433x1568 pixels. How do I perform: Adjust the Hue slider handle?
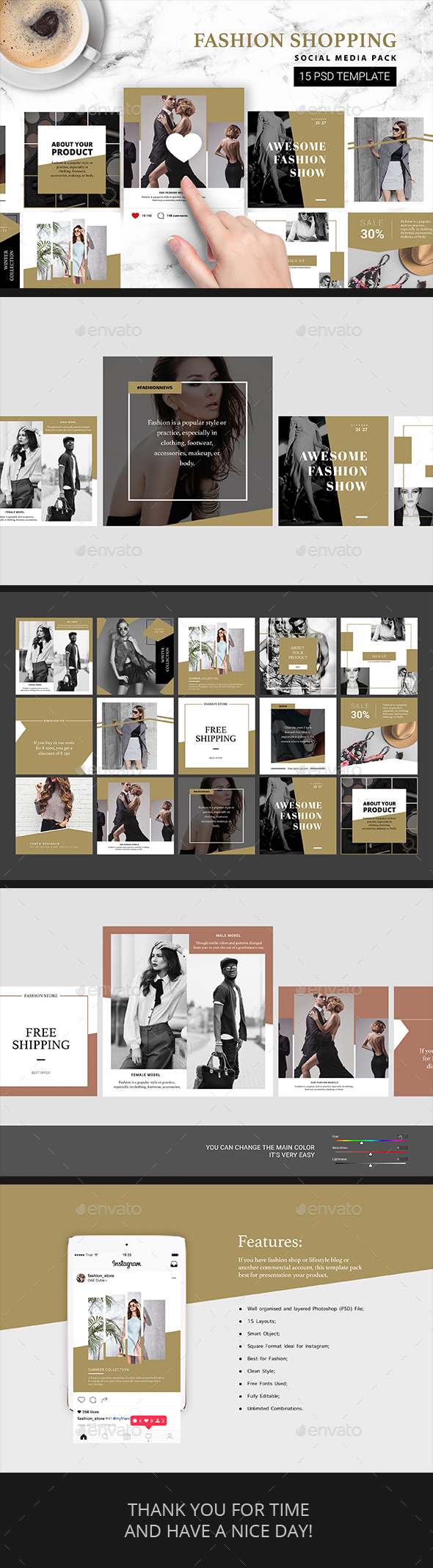pyautogui.click(x=361, y=1143)
